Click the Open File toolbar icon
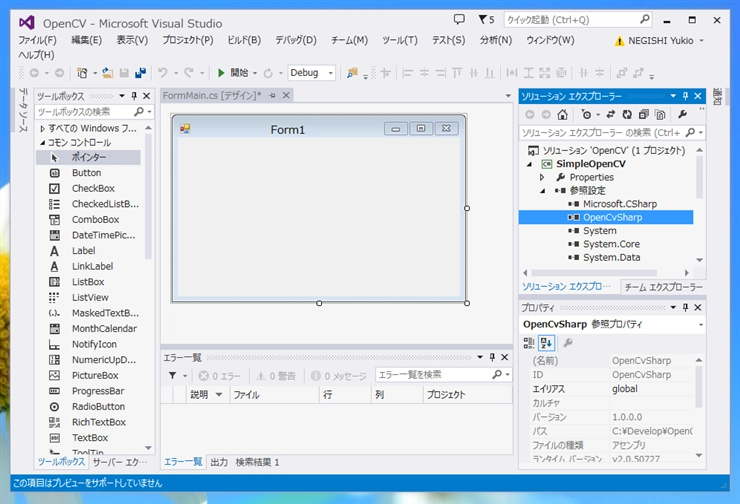Viewport: 740px width, 504px height. 108,73
